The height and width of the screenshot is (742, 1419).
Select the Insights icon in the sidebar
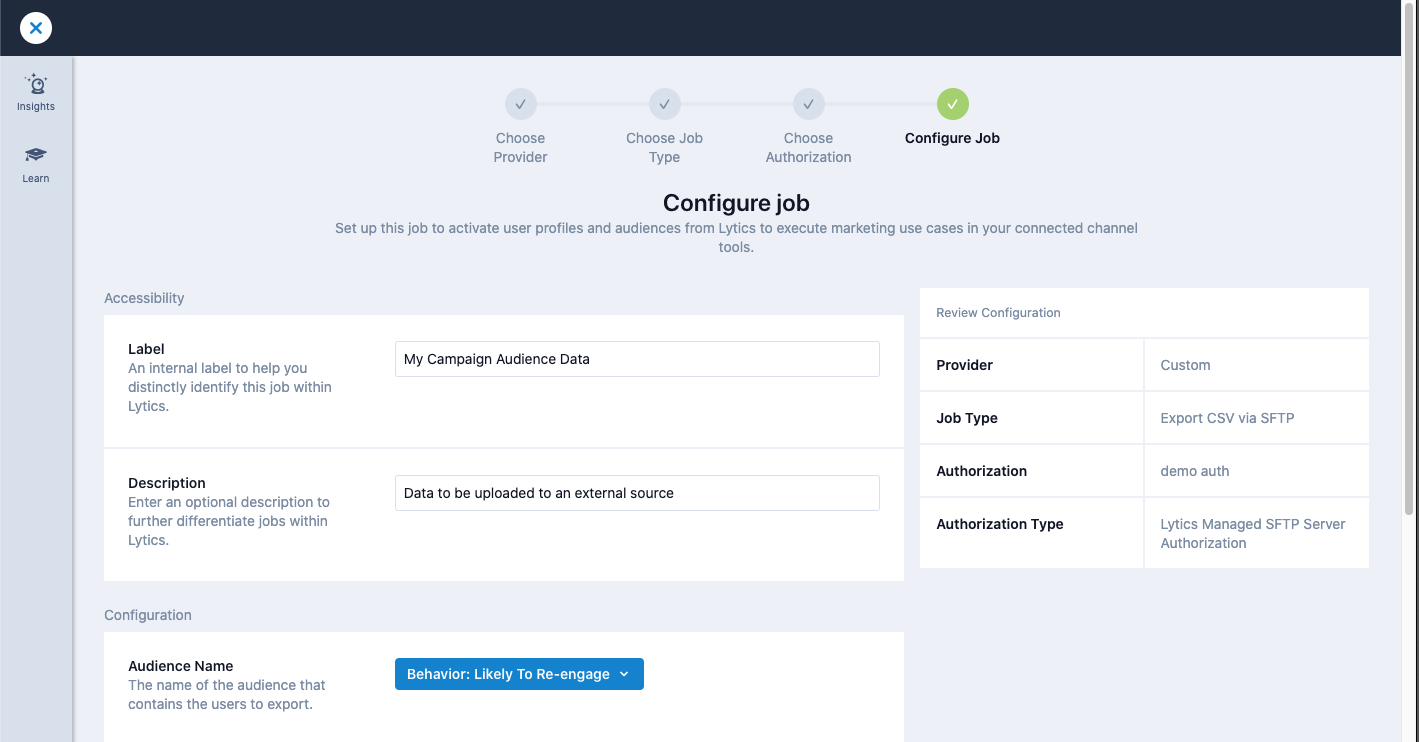(x=35, y=92)
